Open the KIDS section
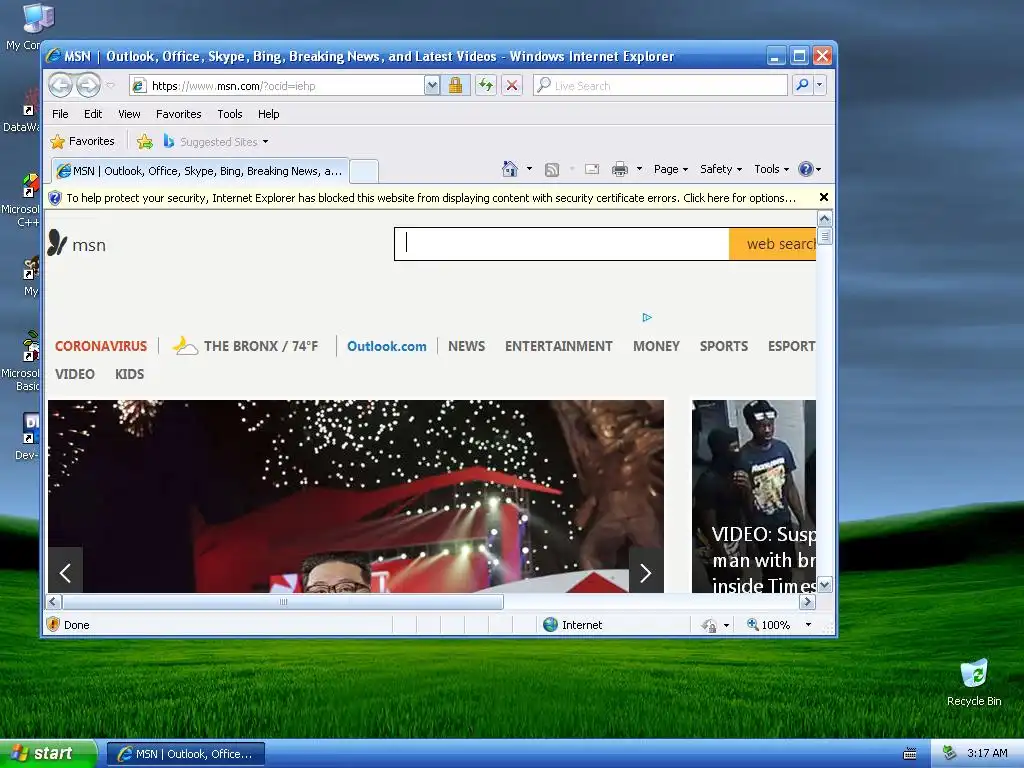1024x768 pixels. point(129,374)
